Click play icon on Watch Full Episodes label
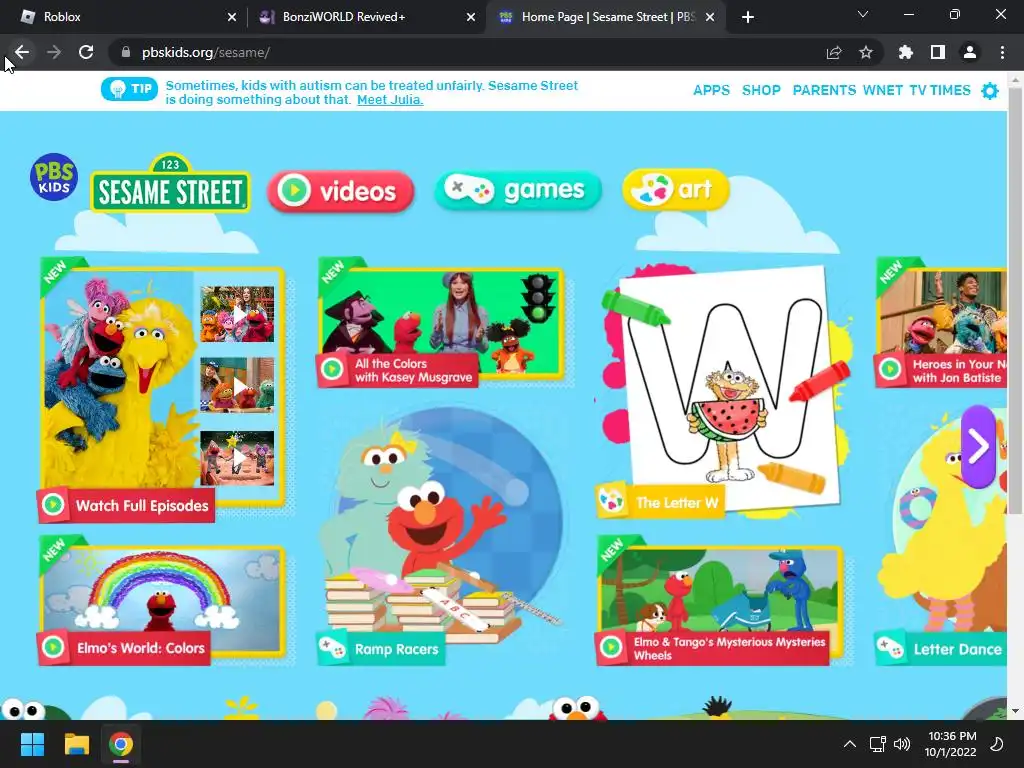The height and width of the screenshot is (768, 1024). (53, 505)
